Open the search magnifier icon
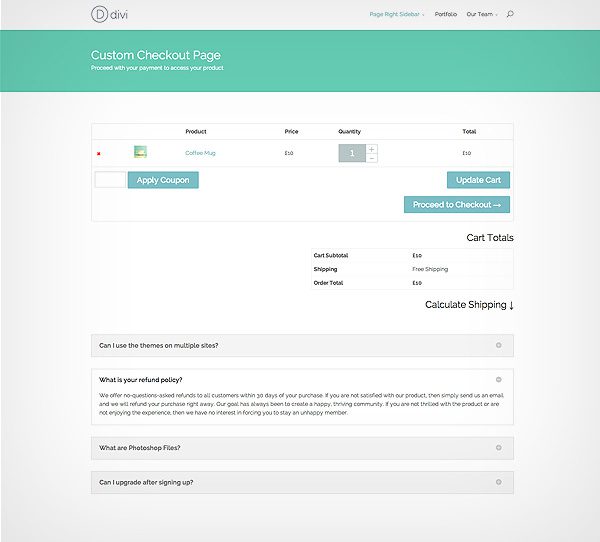The width and height of the screenshot is (600, 542). 510,14
